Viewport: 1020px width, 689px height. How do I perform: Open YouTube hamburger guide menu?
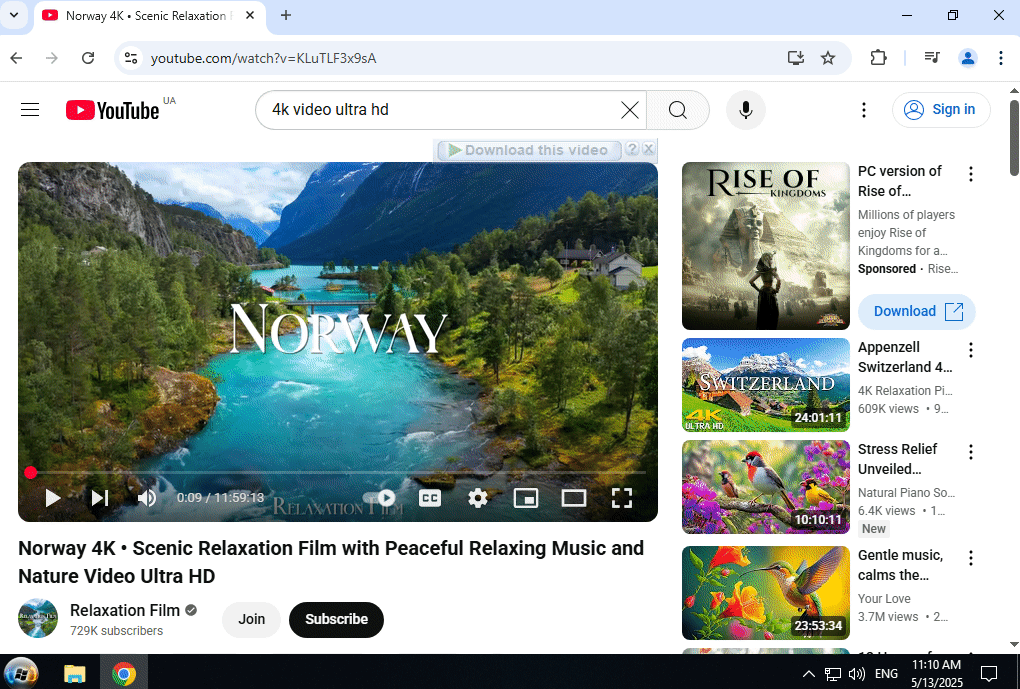(x=30, y=110)
